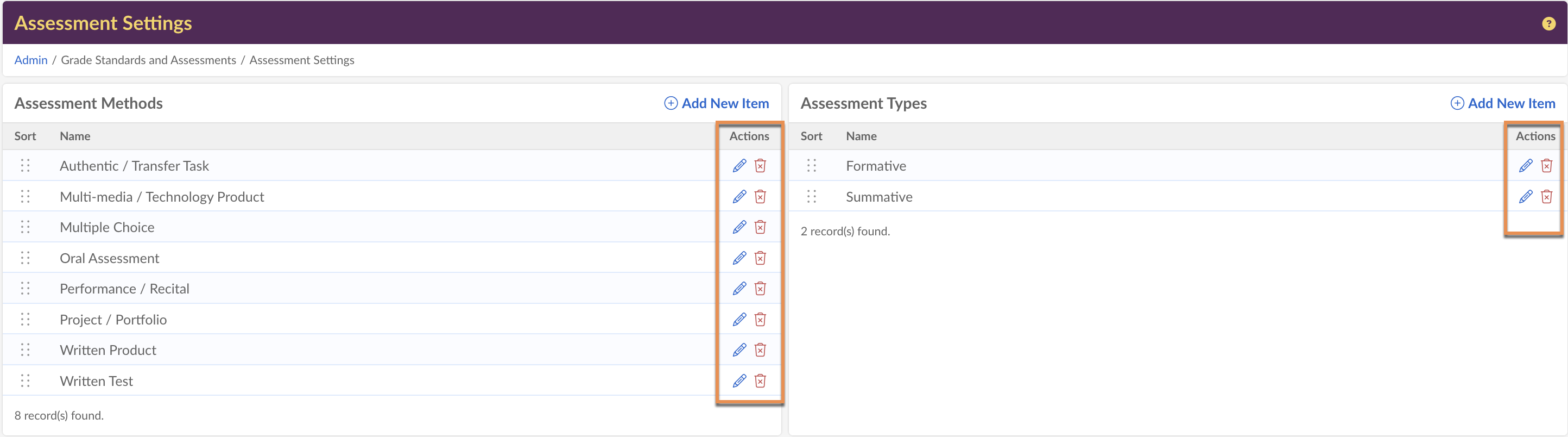This screenshot has width=1568, height=437.
Task: Click the Summative row drag handle
Action: point(811,197)
